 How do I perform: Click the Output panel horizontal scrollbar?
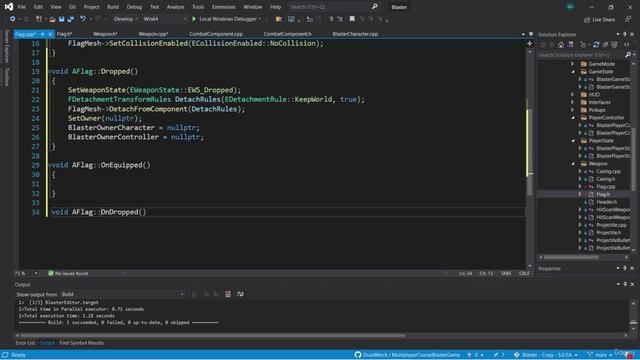[x=213, y=336]
